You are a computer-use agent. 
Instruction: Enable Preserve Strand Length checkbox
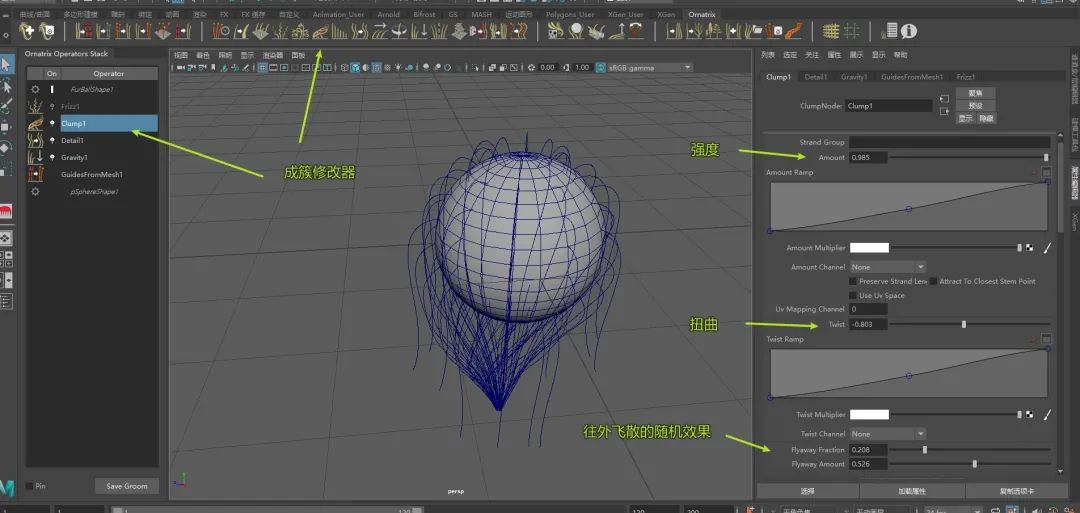click(852, 282)
